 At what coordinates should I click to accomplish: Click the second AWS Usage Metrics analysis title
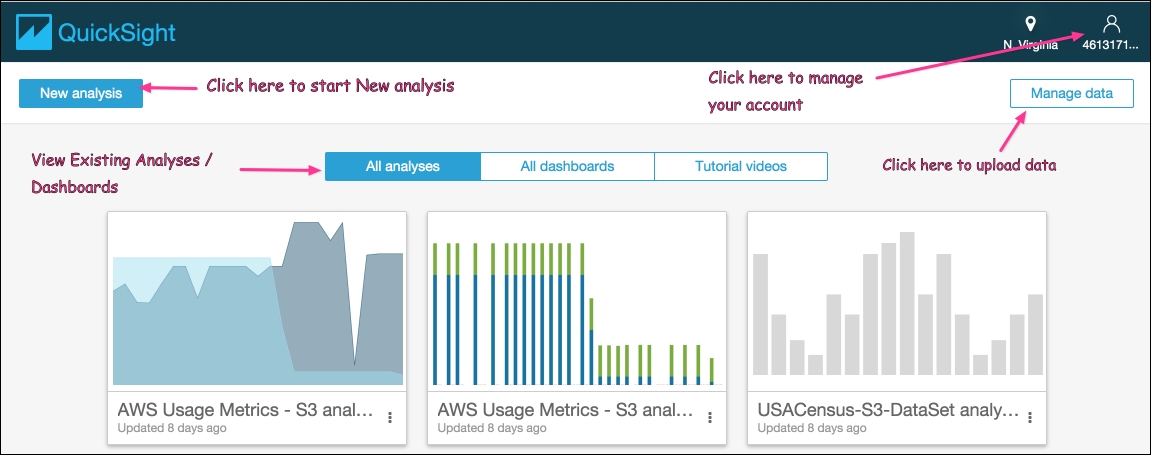point(566,409)
